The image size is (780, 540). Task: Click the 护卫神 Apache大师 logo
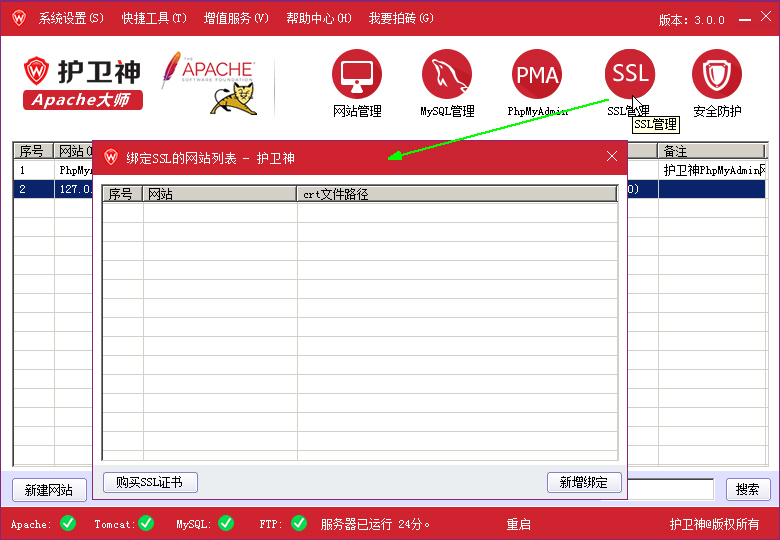point(84,82)
